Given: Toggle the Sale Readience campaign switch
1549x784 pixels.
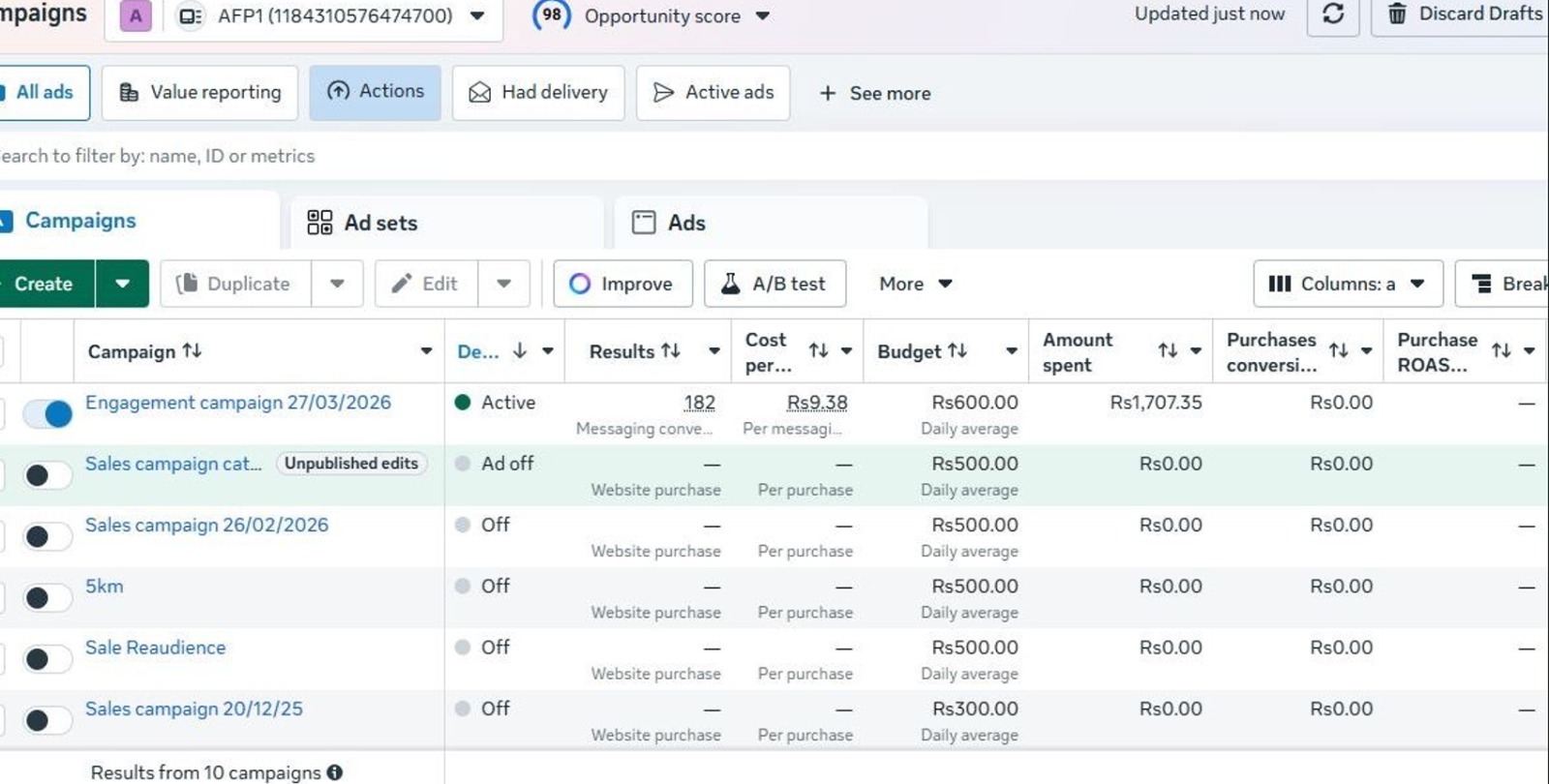Looking at the screenshot, I should click(47, 659).
